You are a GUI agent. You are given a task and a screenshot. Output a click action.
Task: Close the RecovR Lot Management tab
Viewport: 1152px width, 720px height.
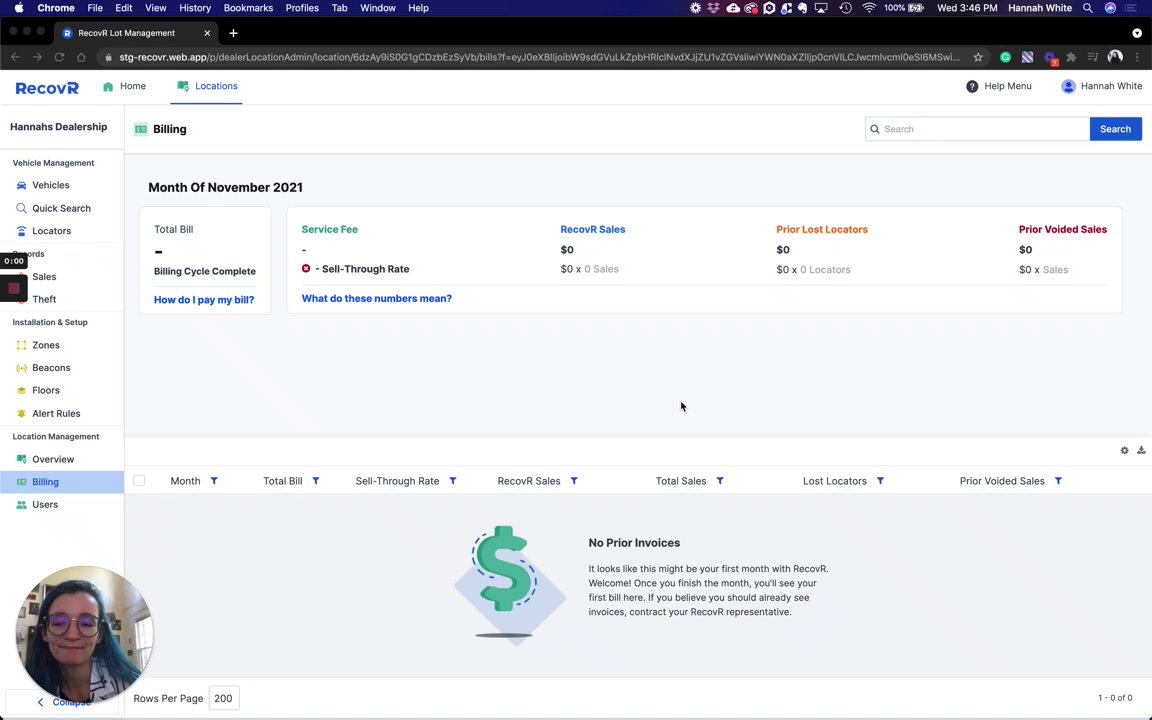tap(207, 33)
